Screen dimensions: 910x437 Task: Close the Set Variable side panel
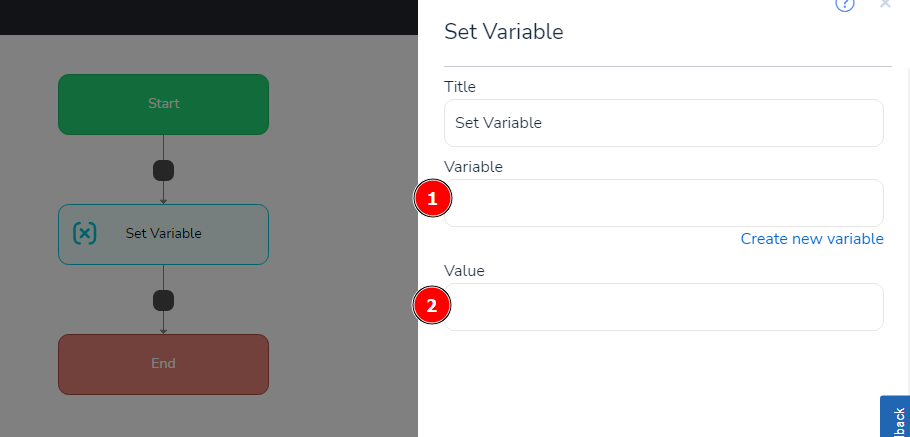coord(885,3)
